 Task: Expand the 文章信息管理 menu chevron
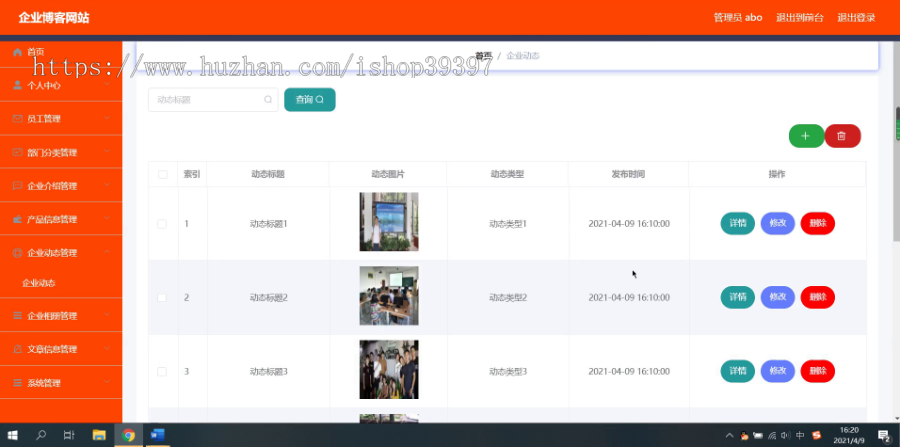[x=107, y=349]
